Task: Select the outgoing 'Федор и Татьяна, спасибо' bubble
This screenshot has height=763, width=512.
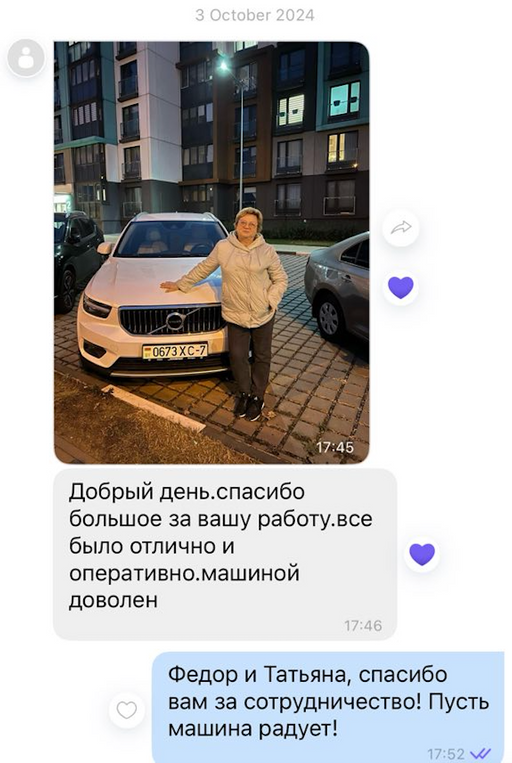Action: point(329,708)
